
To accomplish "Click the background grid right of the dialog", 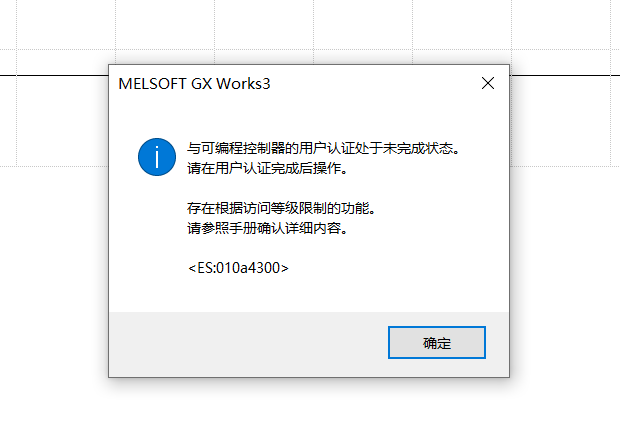I will (561, 121).
